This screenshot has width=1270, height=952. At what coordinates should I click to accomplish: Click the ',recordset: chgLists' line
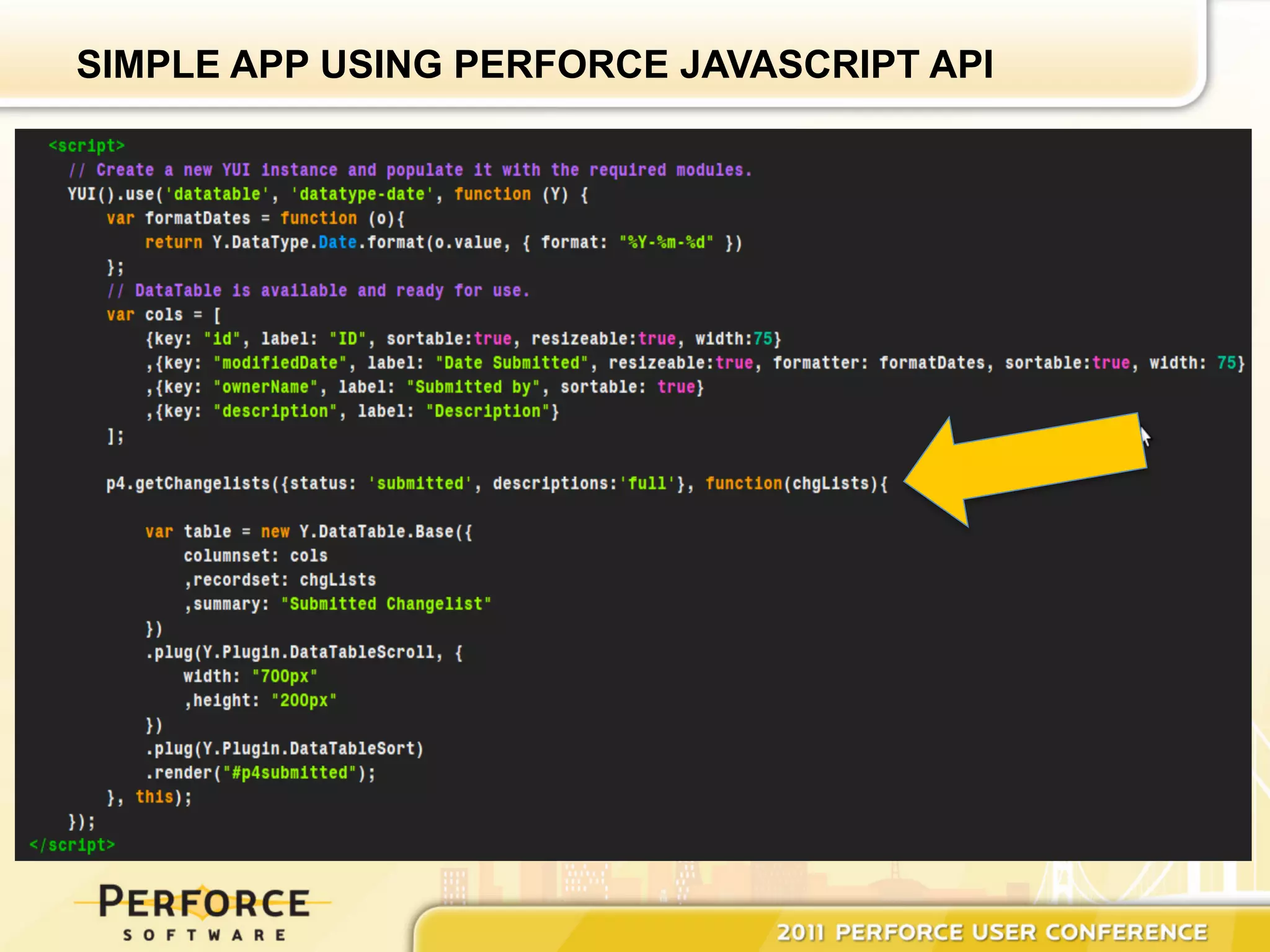coord(280,580)
